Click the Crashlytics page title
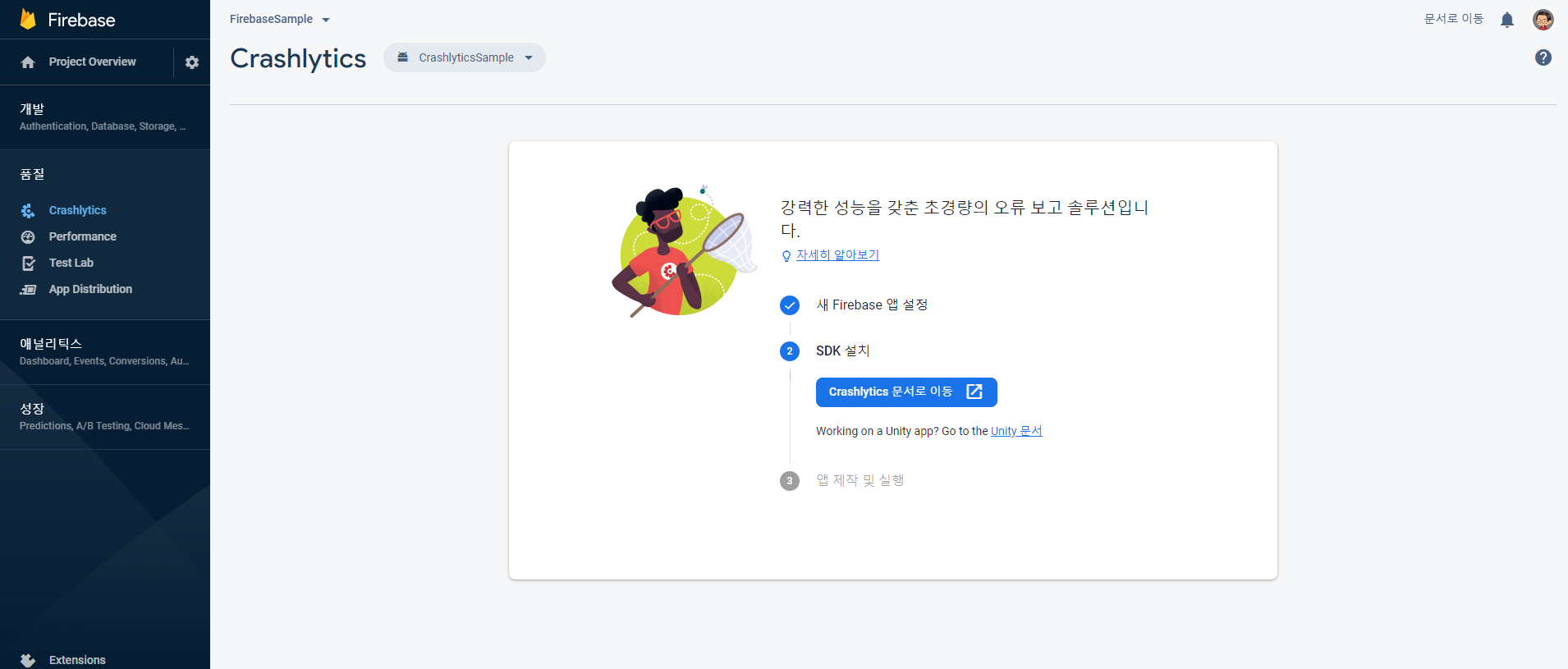The image size is (1568, 669). coord(298,58)
